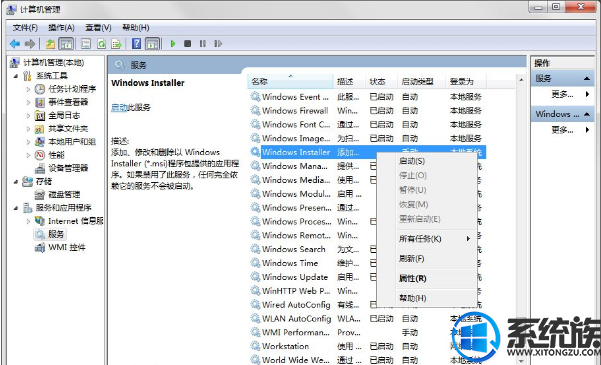601x365 pixels.
Task: Click the 启动 link to start the service
Action: tap(119, 108)
